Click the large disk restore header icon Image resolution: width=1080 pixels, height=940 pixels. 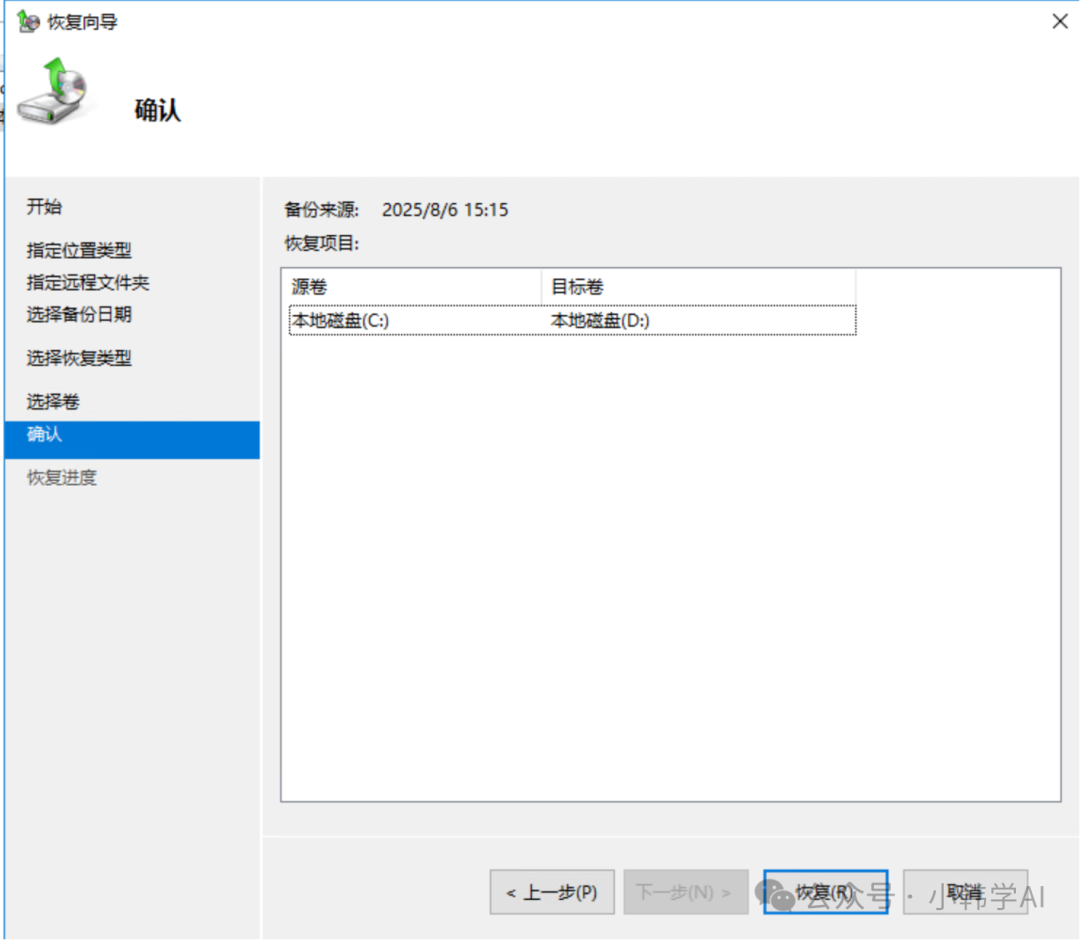click(x=54, y=92)
